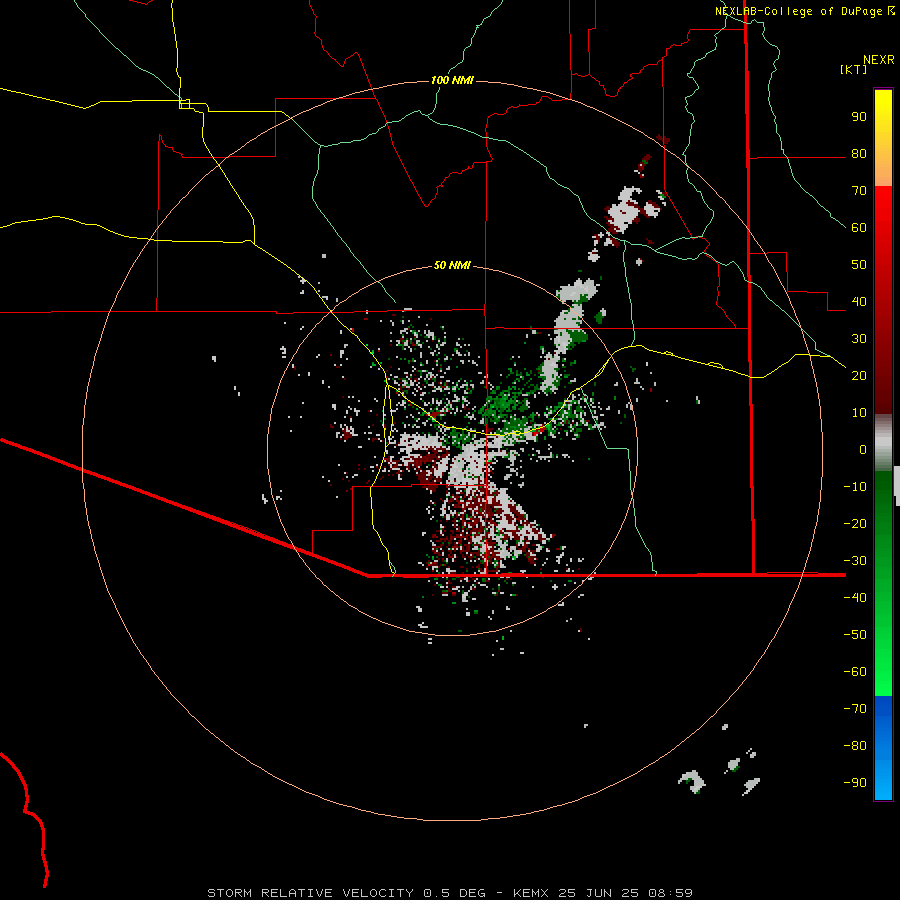Click the "100 NMI" range ring label
900x900 pixels.
point(452,80)
